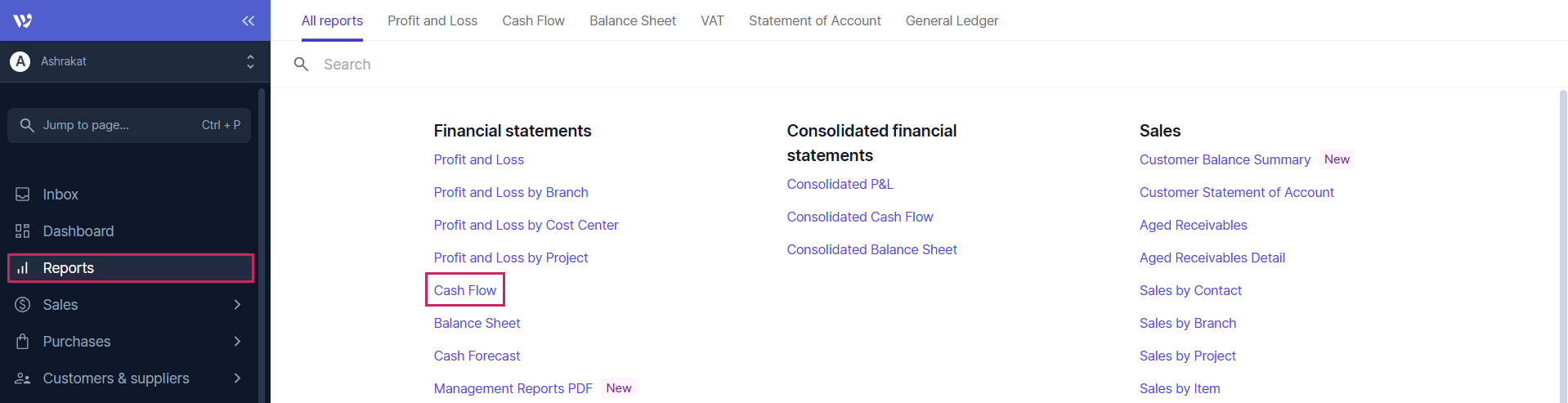Click the Dashboard grid icon

coord(23,231)
